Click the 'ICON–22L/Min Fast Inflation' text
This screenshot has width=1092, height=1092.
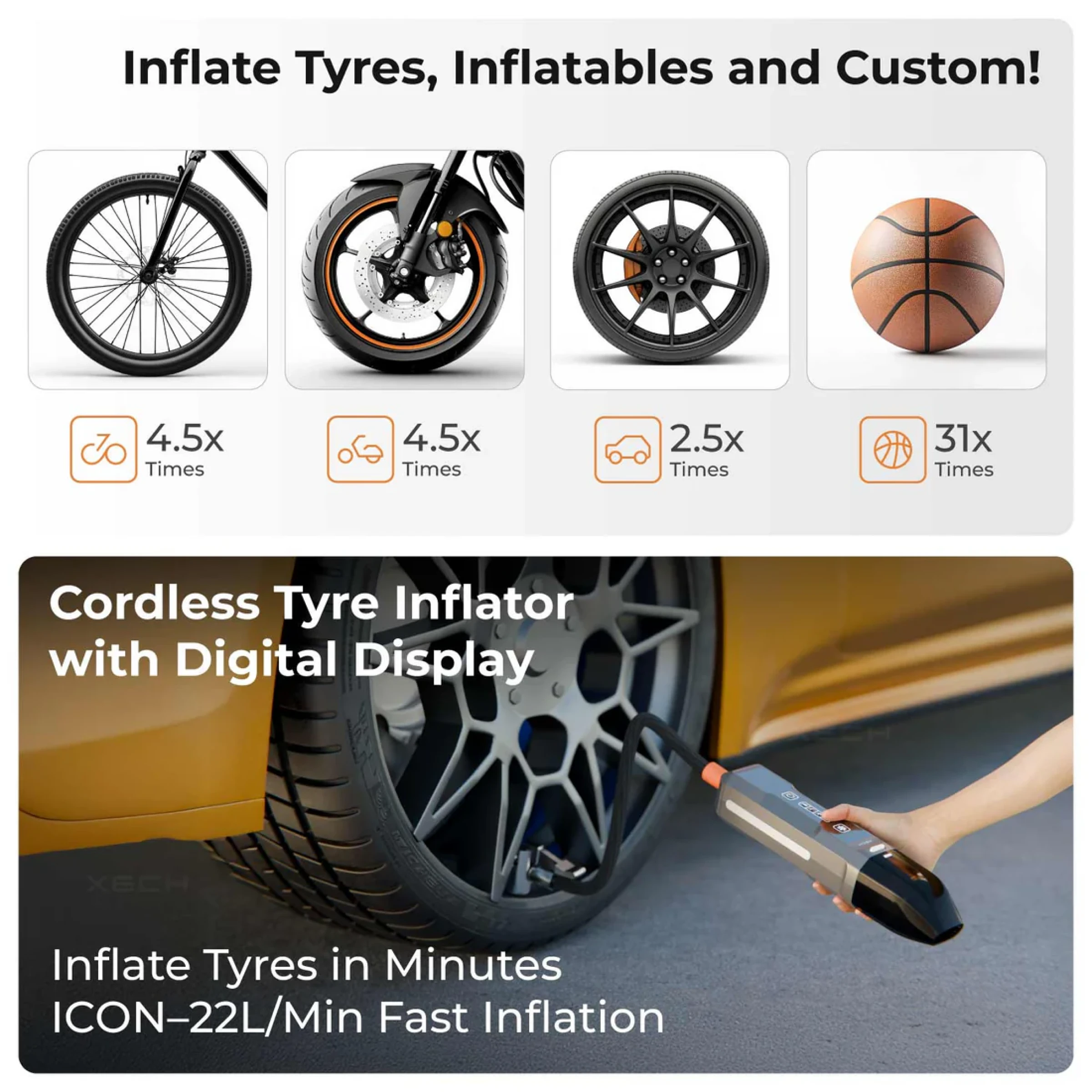pos(358,1017)
